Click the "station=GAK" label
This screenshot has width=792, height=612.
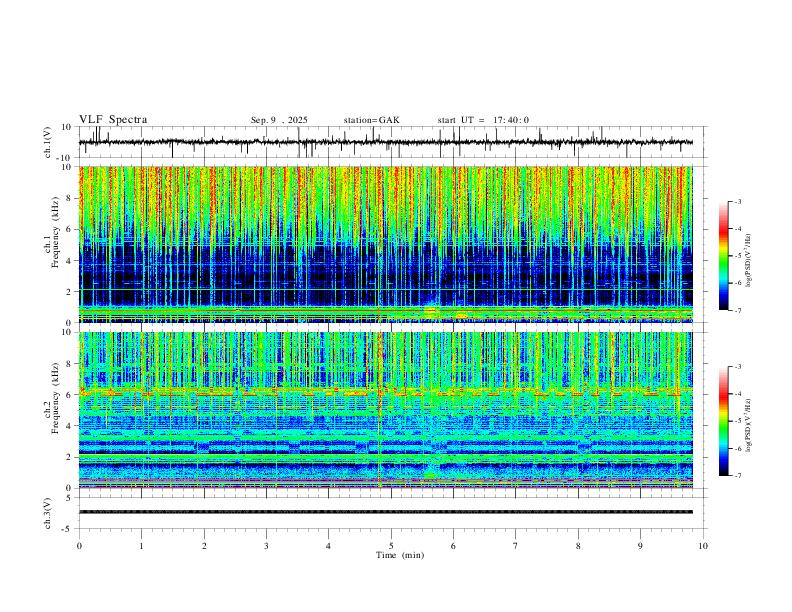371,120
